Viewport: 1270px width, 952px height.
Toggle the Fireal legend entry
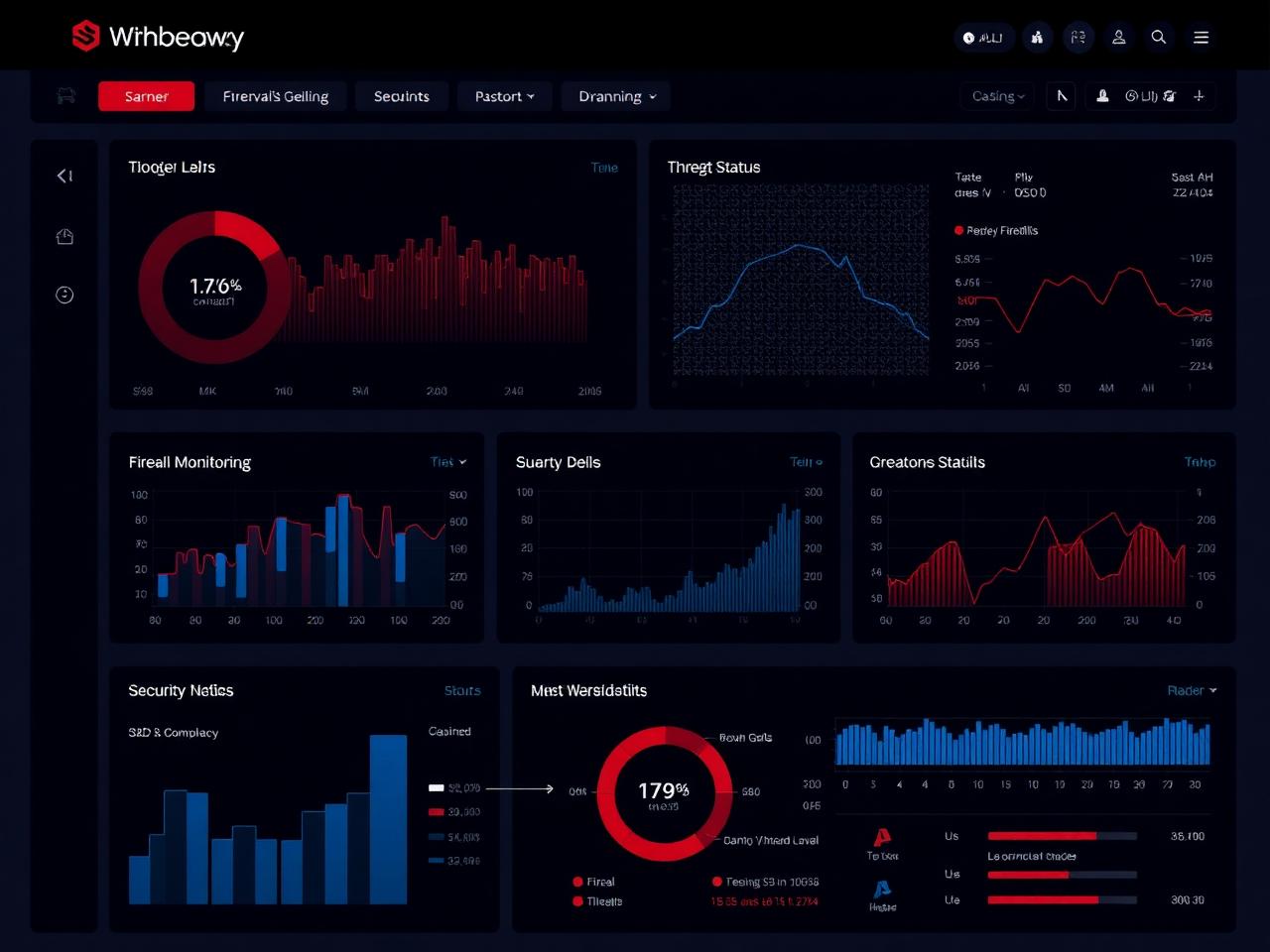593,882
